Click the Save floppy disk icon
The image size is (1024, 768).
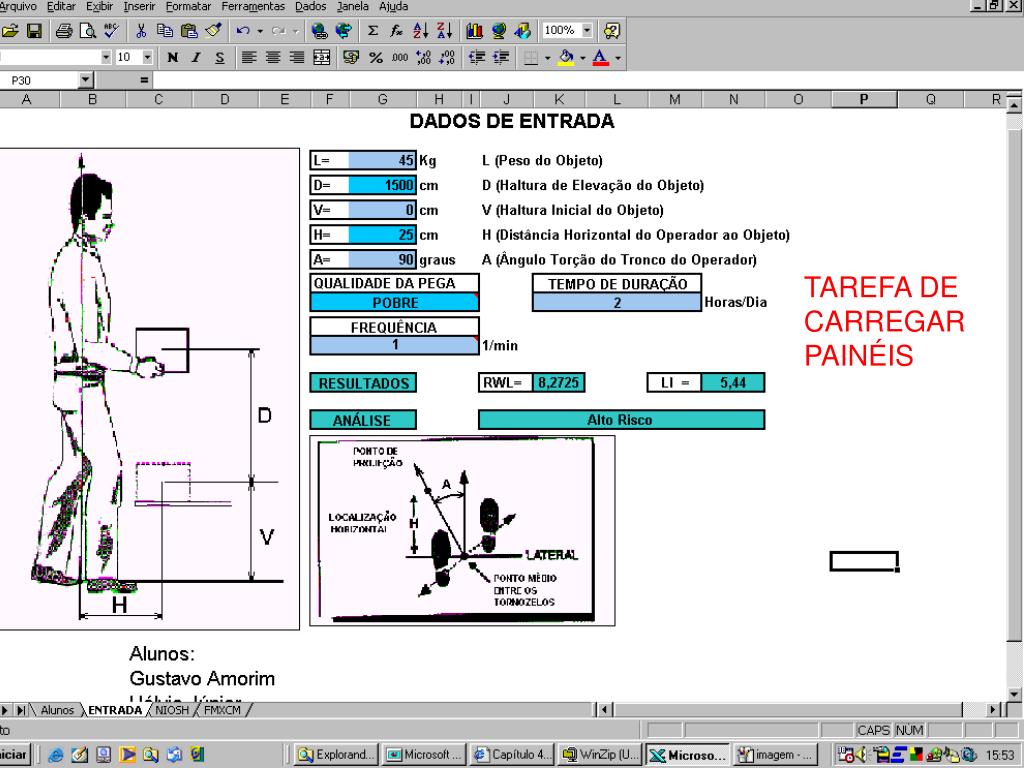(34, 31)
